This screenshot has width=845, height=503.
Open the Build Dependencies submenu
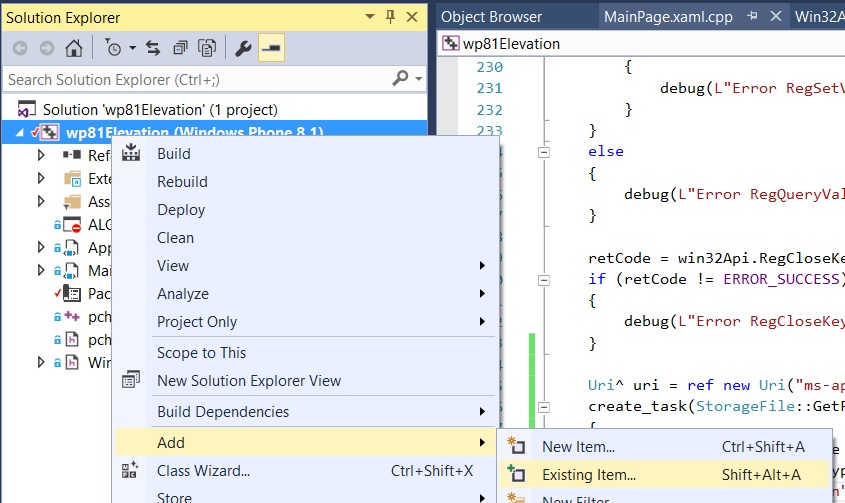304,412
